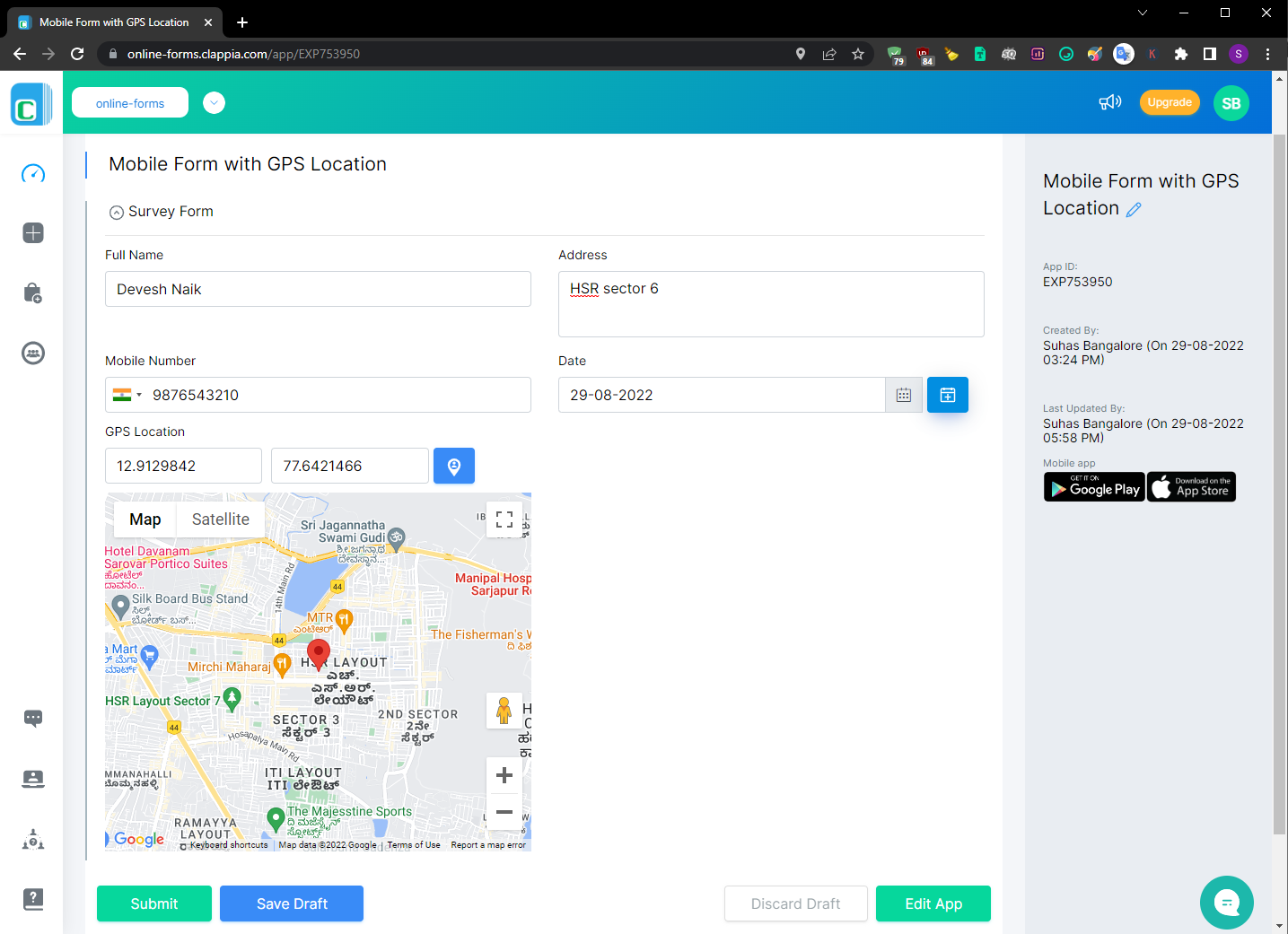Image resolution: width=1288 pixels, height=934 pixels.
Task: Toggle fullscreen view on the Google map
Action: pos(504,519)
